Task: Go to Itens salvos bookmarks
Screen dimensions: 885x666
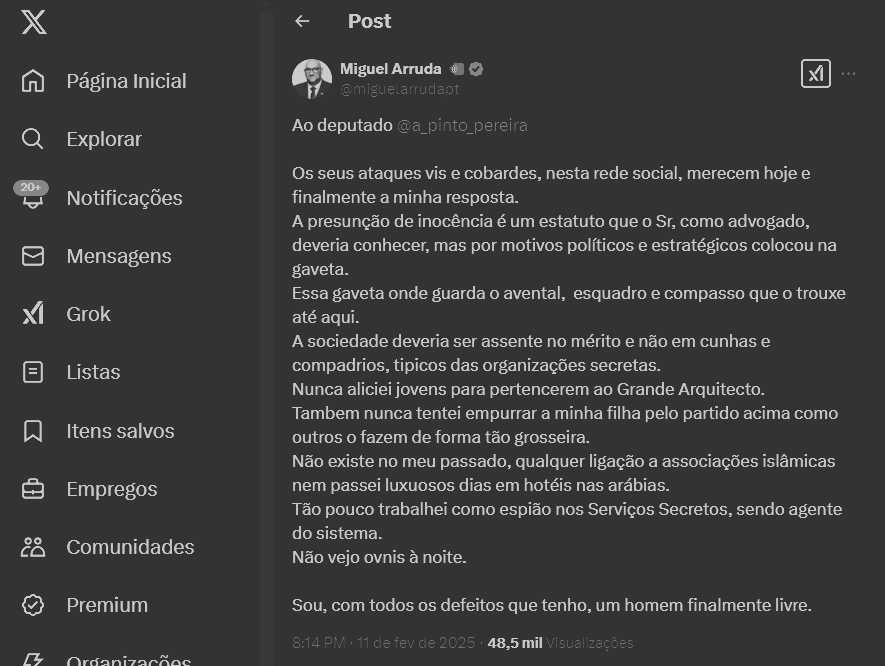Action: [120, 431]
